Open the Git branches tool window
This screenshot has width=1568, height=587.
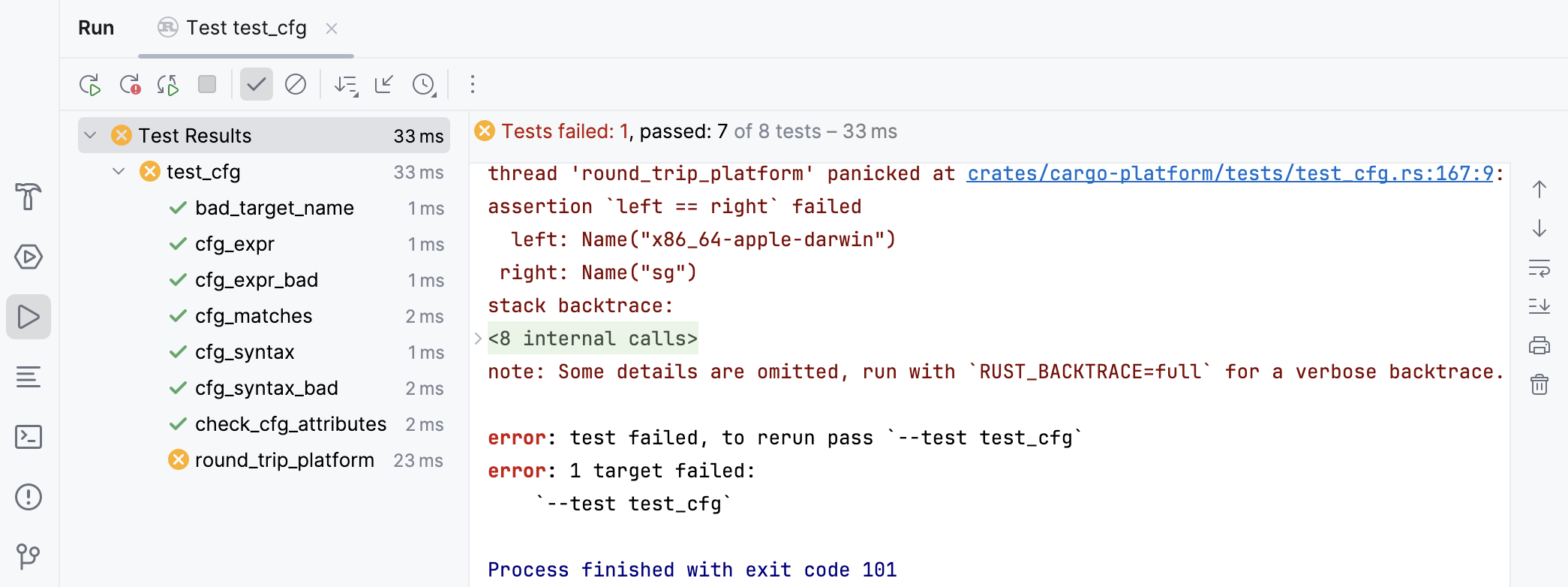coord(29,557)
